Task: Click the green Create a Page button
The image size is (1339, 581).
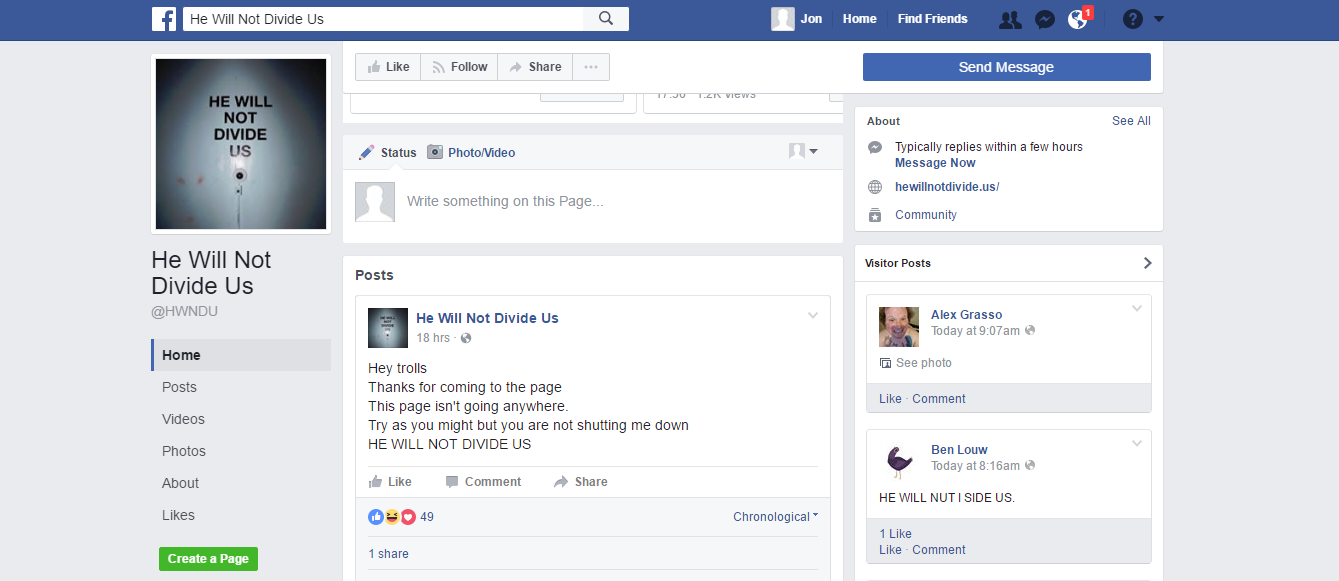Action: tap(208, 559)
